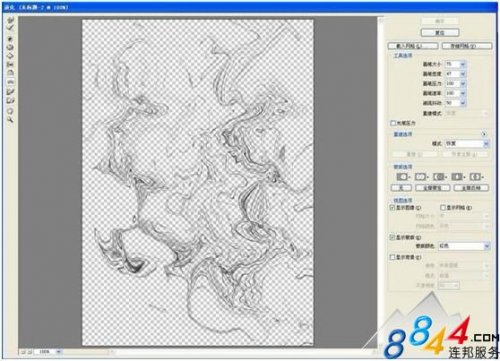500x361 pixels.
Task: Select the Twirl Clockwise tool
Action: (11, 39)
